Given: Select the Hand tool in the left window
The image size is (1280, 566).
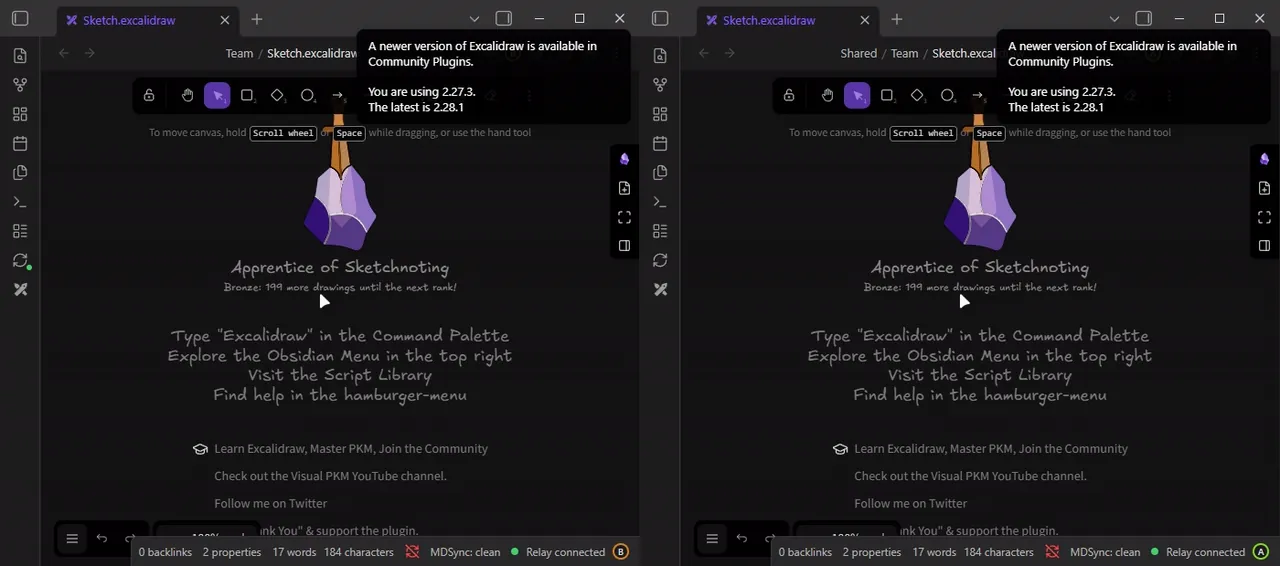Looking at the screenshot, I should click(x=187, y=95).
